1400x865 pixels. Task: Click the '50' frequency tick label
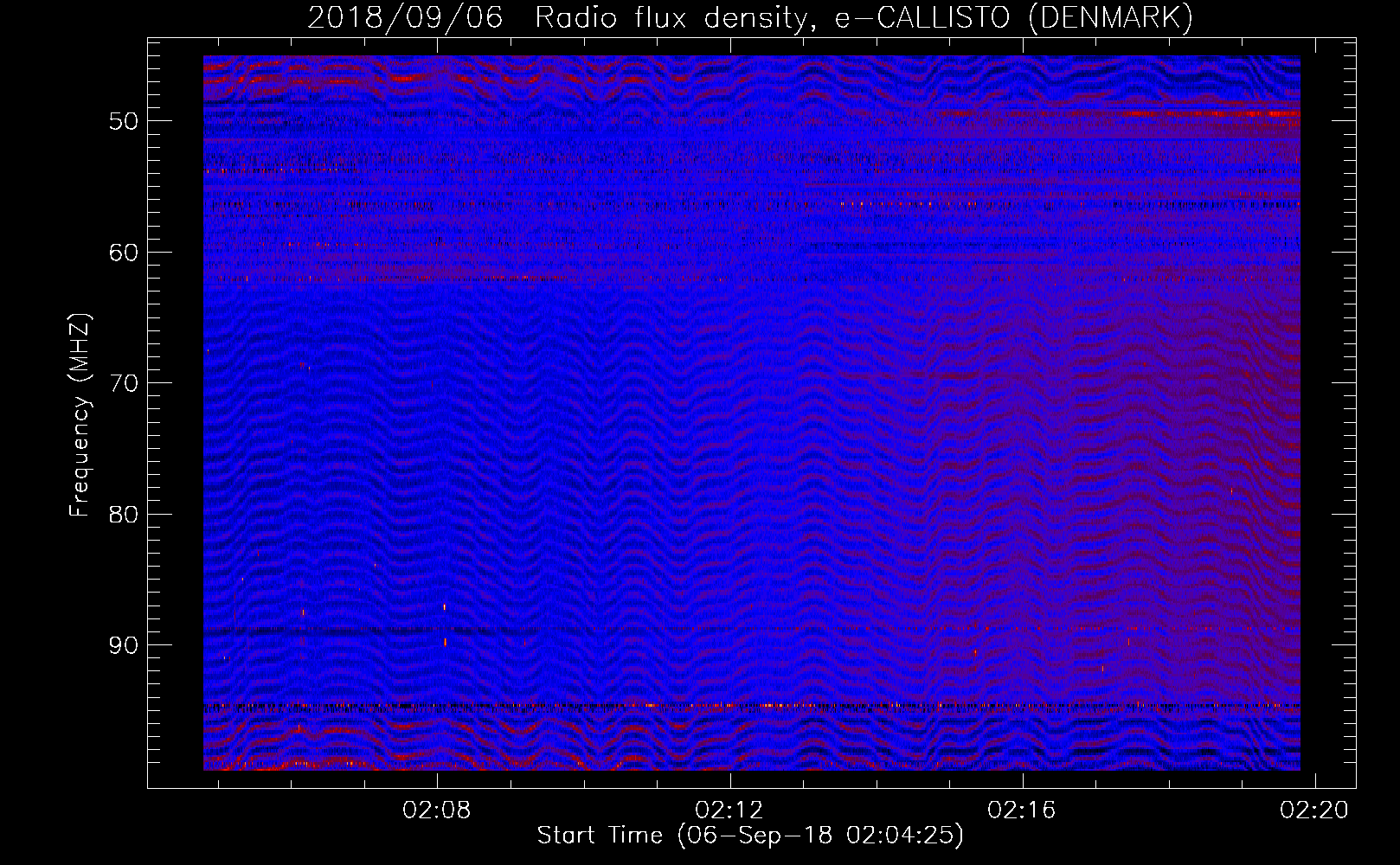coord(124,121)
